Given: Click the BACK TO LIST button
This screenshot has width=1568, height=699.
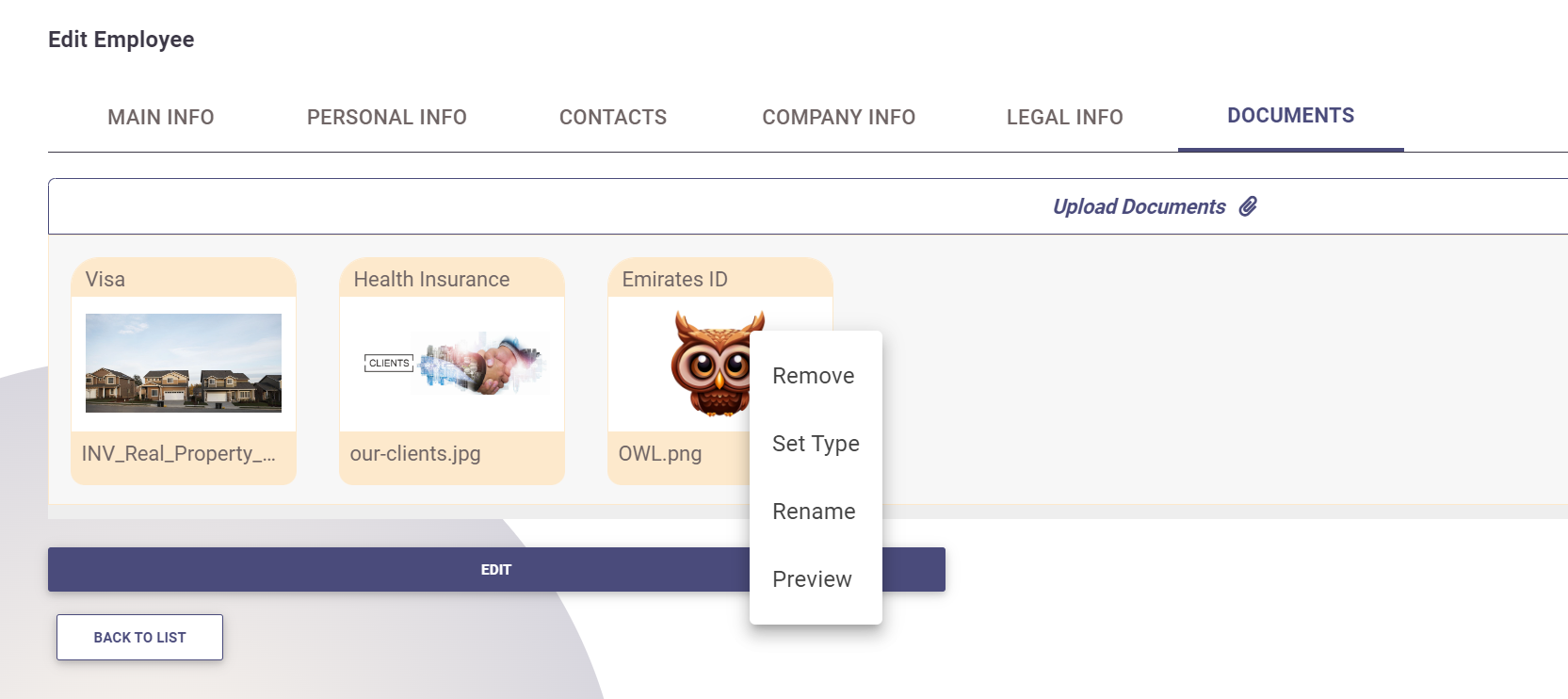Looking at the screenshot, I should (x=139, y=638).
